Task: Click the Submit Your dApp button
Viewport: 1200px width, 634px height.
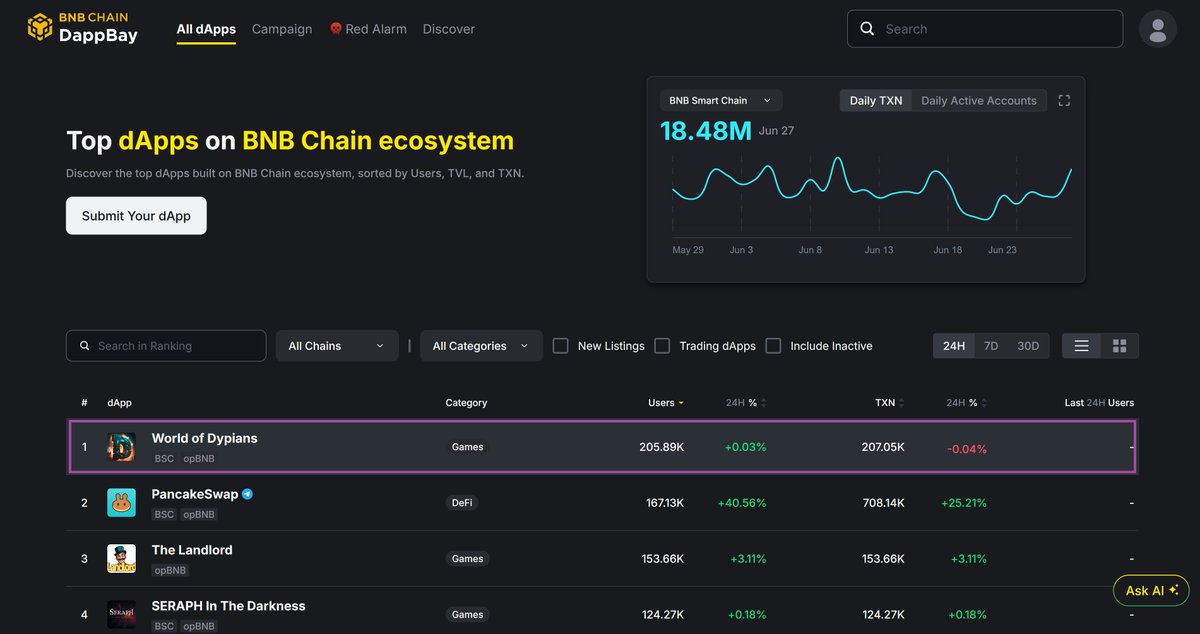Action: click(x=136, y=216)
